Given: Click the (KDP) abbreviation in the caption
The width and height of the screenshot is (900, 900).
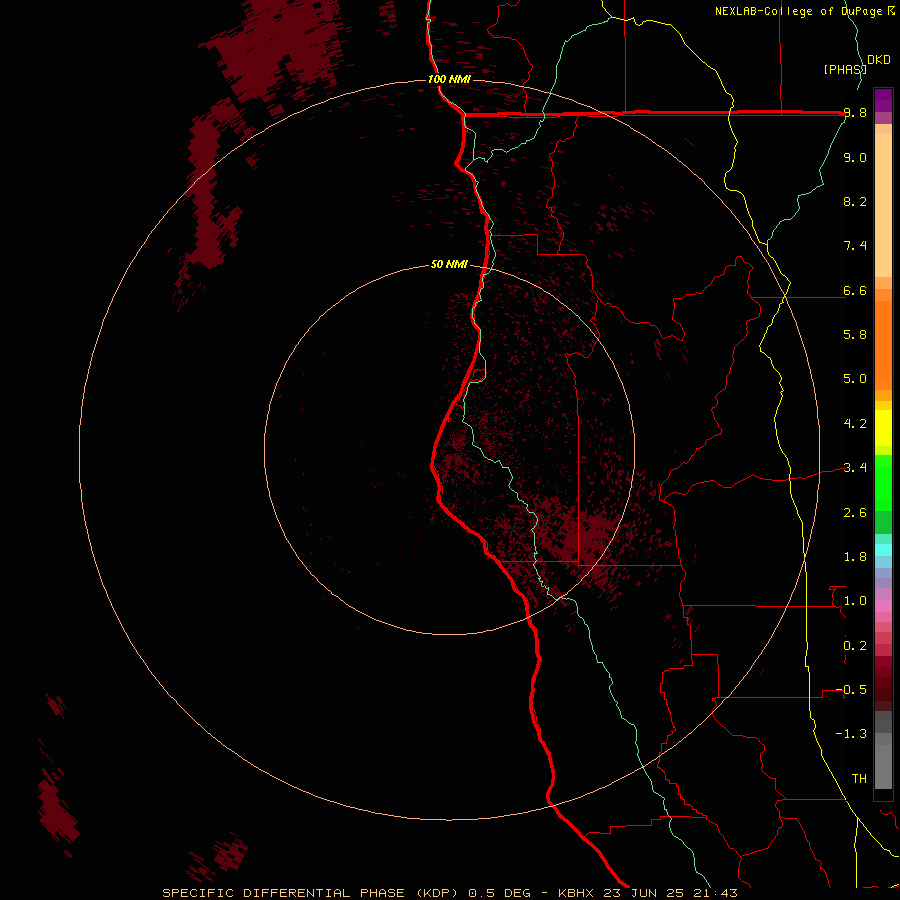Looking at the screenshot, I should click(x=439, y=893).
